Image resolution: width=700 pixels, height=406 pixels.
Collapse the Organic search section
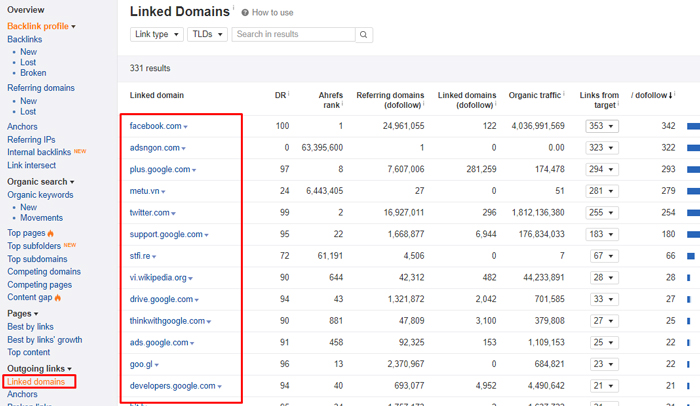40,182
